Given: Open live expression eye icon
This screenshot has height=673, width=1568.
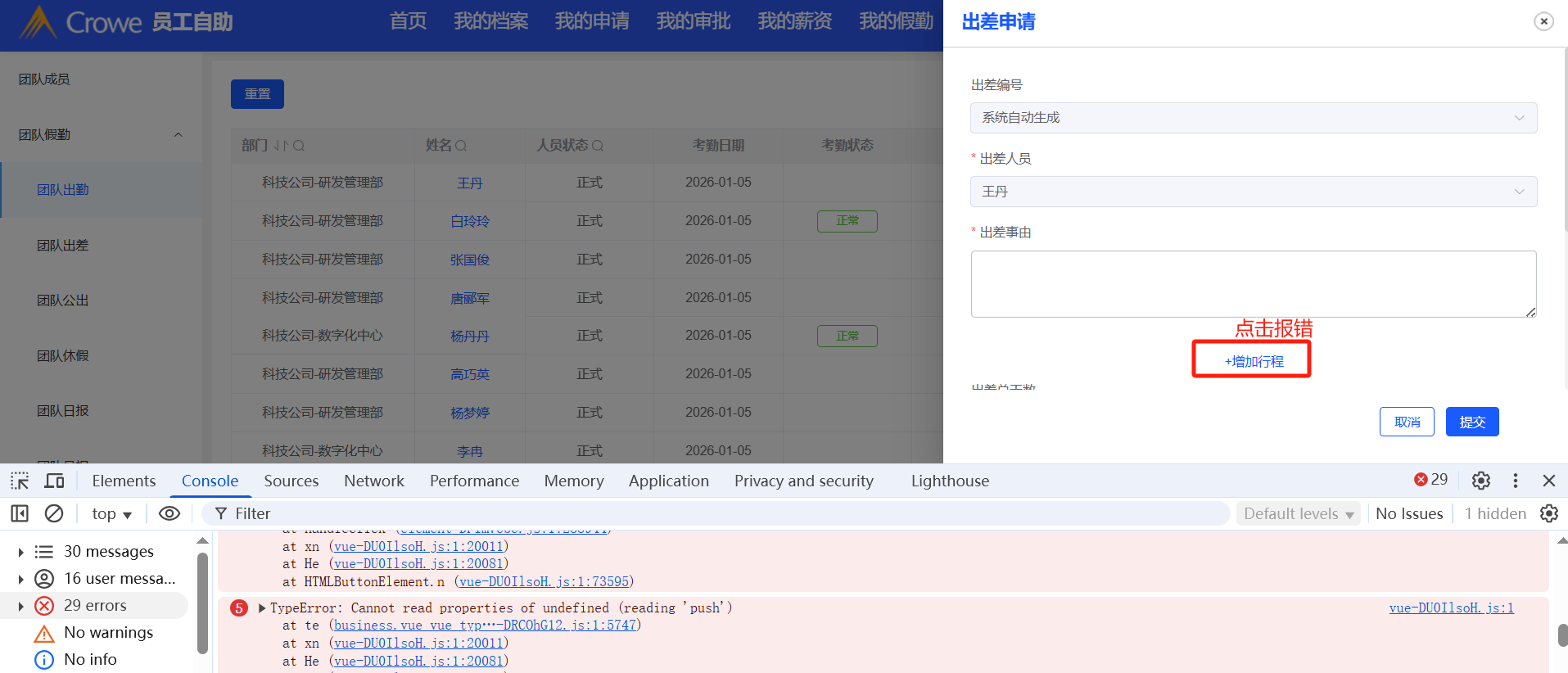Looking at the screenshot, I should coord(169,513).
